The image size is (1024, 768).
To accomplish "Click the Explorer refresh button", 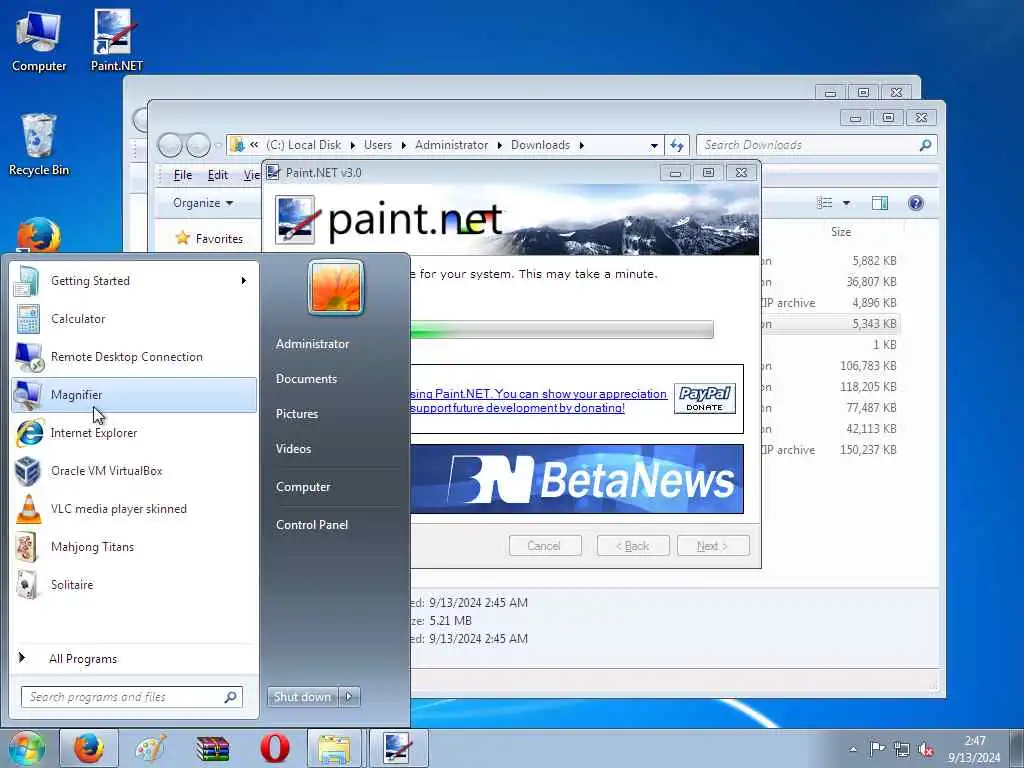I will [x=677, y=145].
